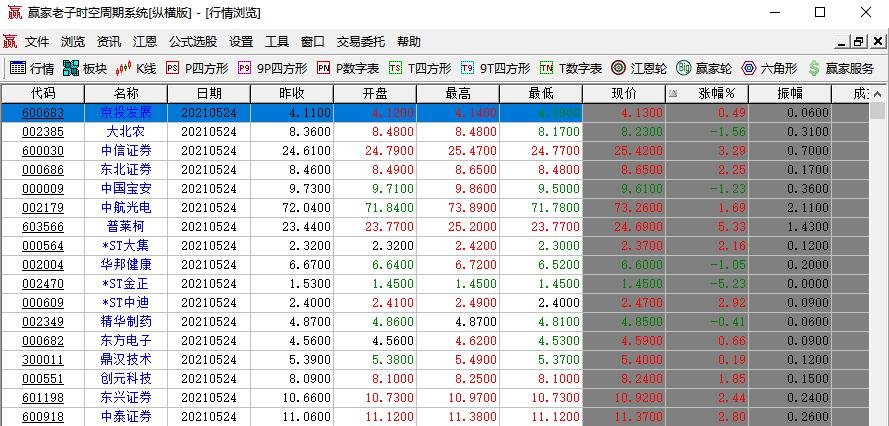Open the 江恩 menu
Screen dimensions: 889x426
(145, 41)
